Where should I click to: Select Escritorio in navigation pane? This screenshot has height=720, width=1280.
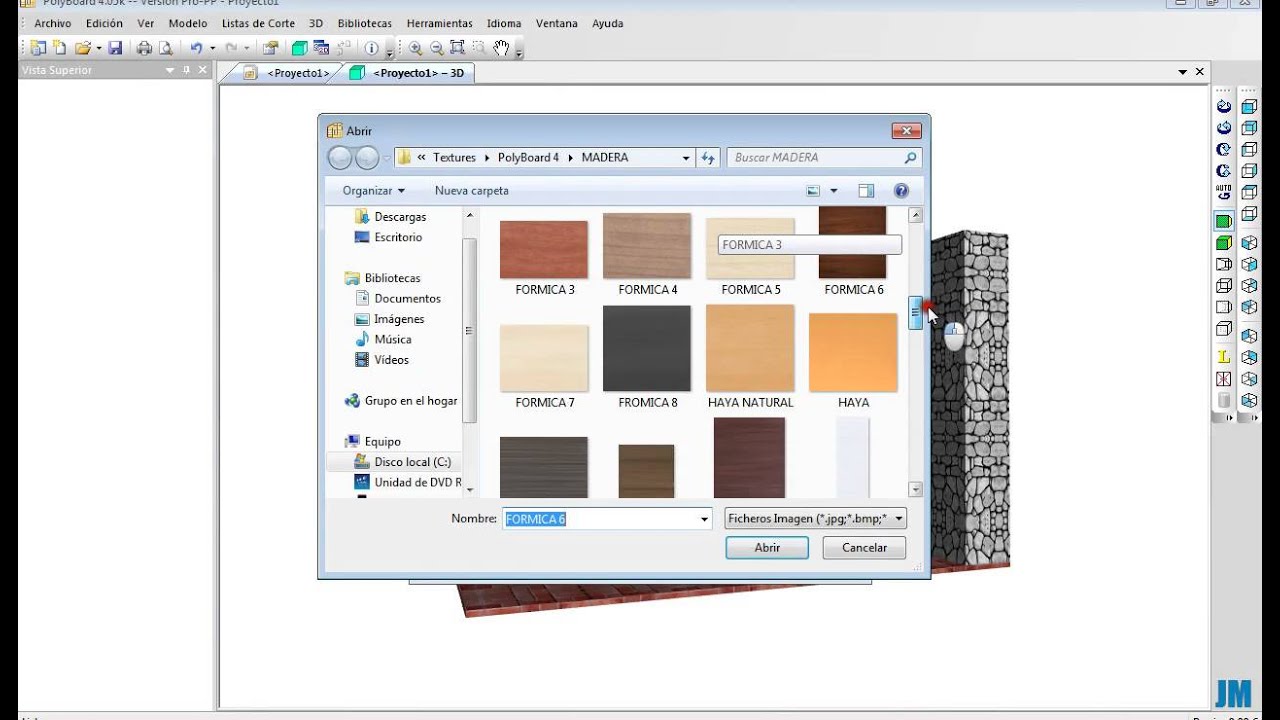pyautogui.click(x=398, y=237)
